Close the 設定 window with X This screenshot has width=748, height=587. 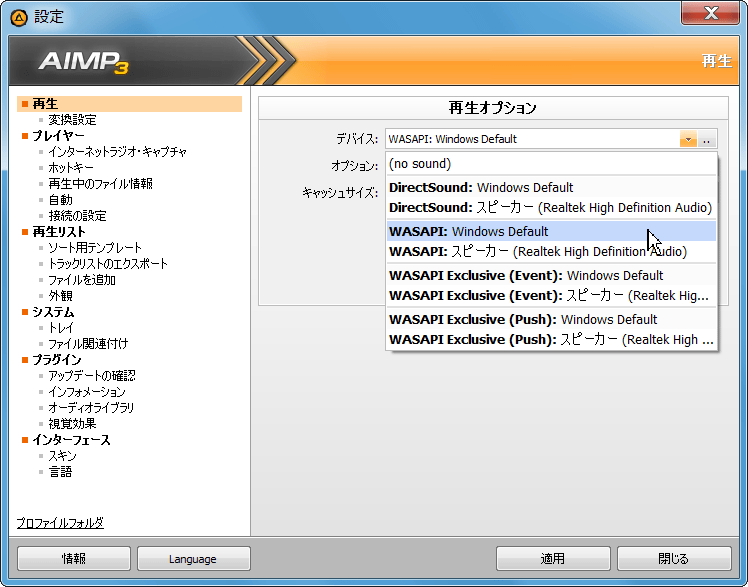click(710, 13)
